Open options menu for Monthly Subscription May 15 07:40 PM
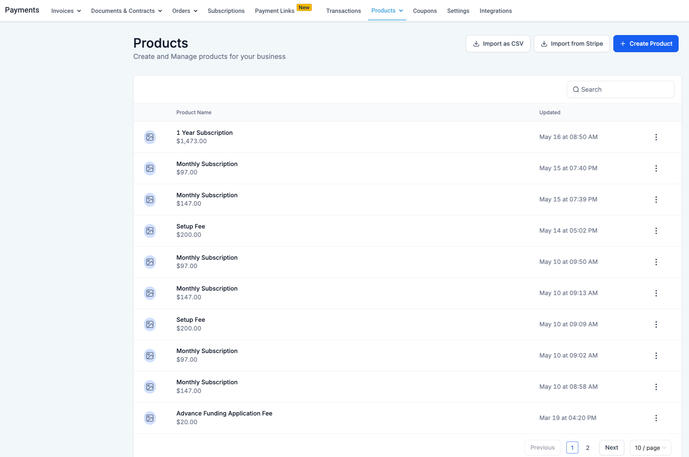 click(x=656, y=168)
